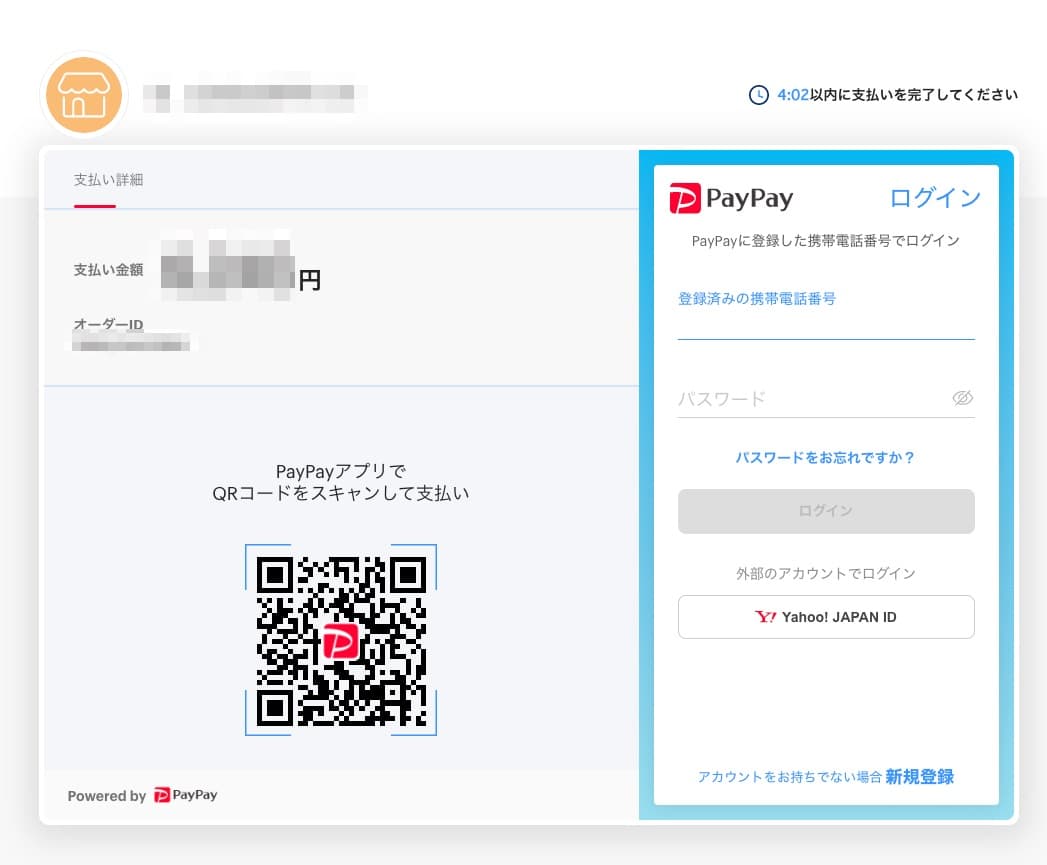The width and height of the screenshot is (1047, 865).
Task: Hide the password using the crossed eye icon
Action: pos(962,398)
